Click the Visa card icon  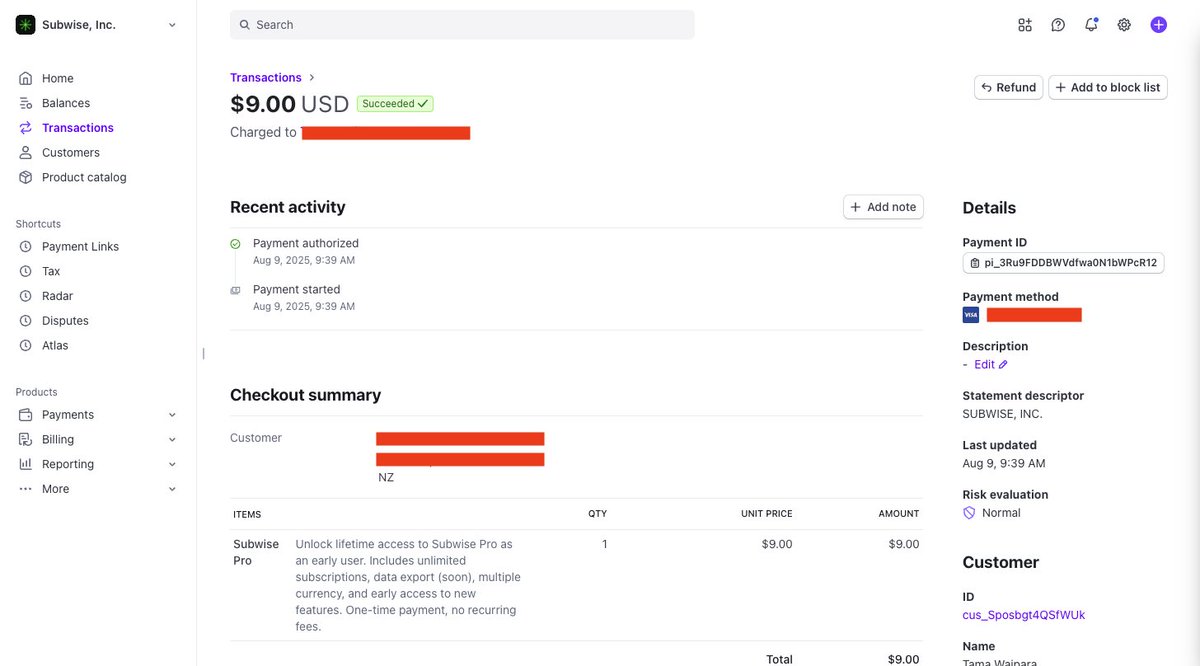tap(971, 315)
